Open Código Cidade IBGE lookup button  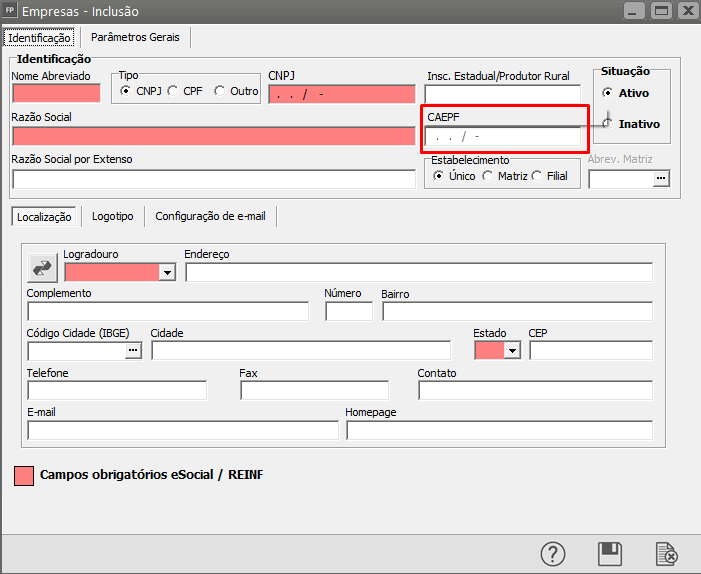(x=133, y=350)
